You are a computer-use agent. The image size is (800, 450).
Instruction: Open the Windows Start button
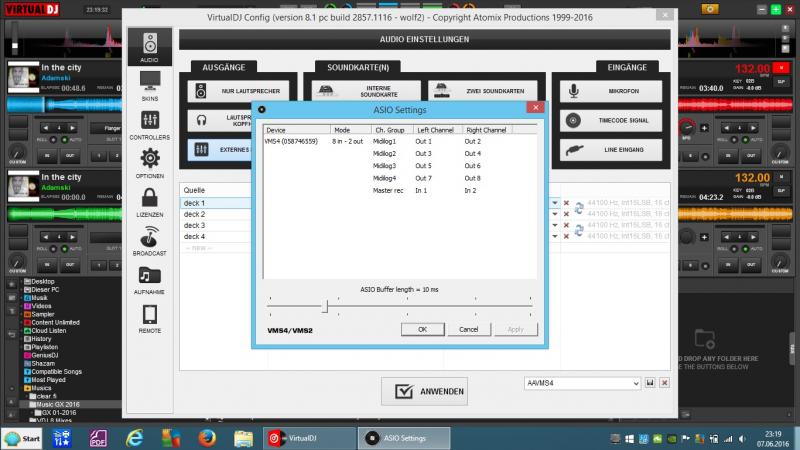[x=21, y=438]
